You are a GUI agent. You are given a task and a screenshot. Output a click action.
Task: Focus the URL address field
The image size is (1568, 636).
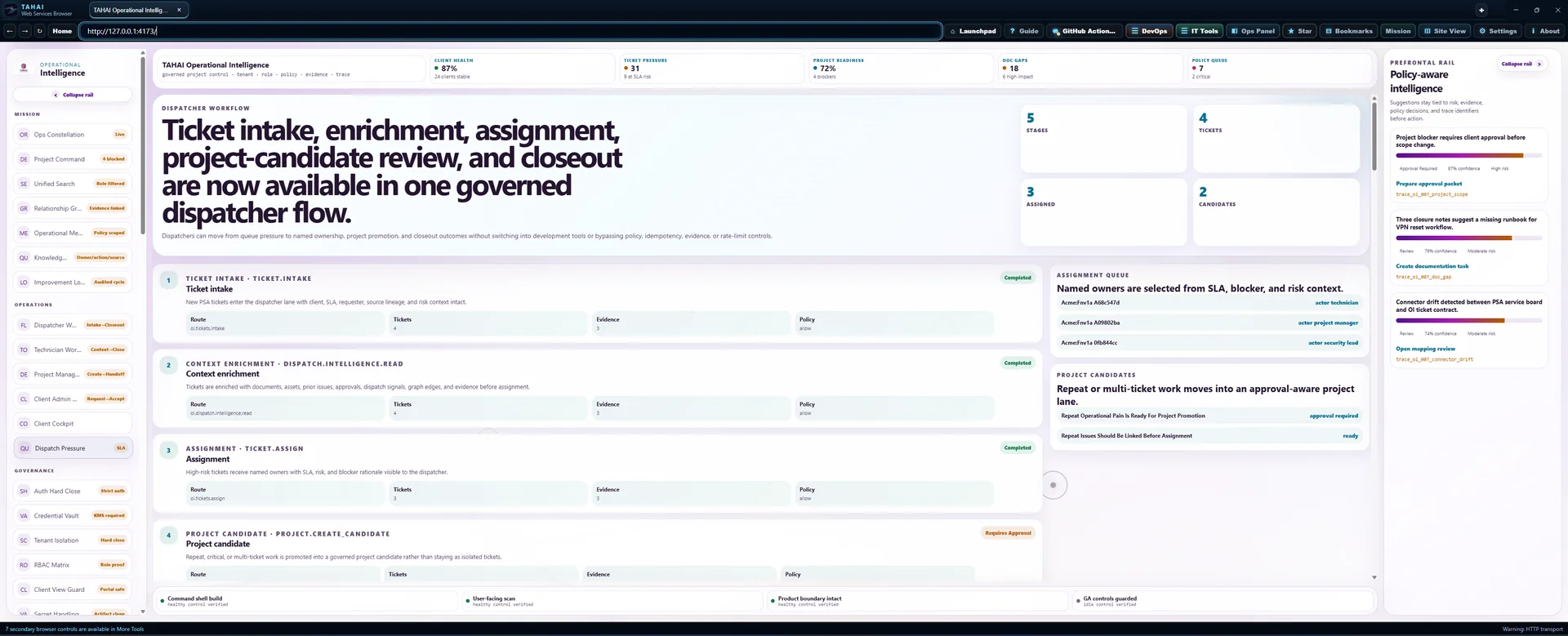[x=510, y=31]
